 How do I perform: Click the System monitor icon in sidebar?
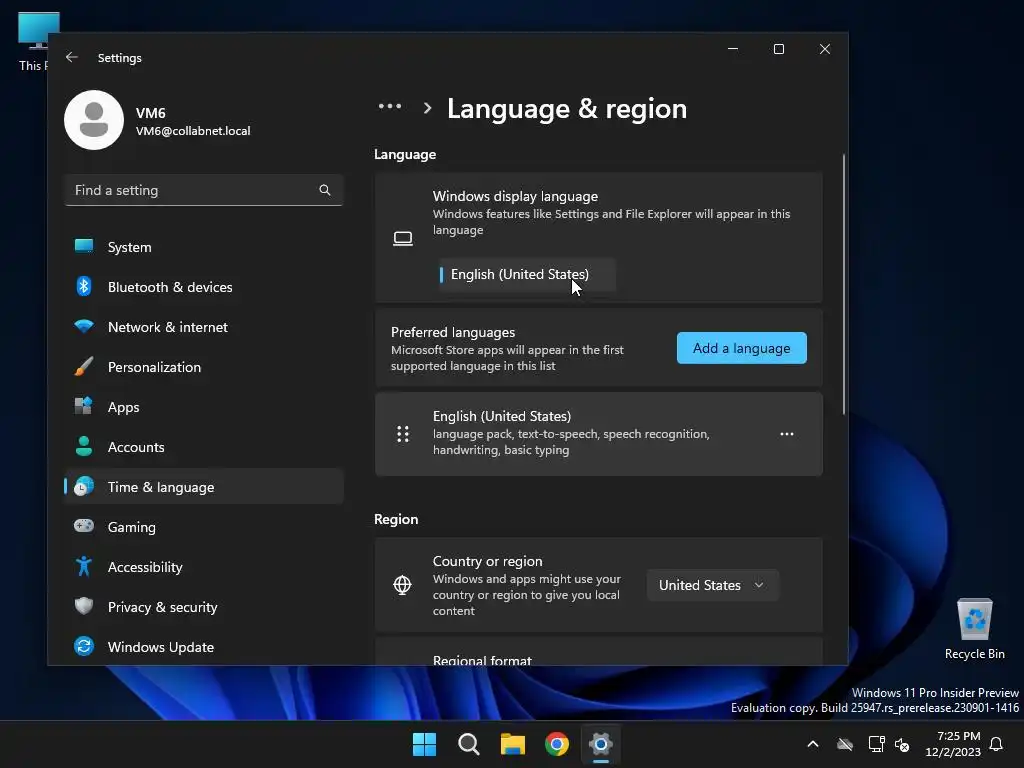click(84, 246)
